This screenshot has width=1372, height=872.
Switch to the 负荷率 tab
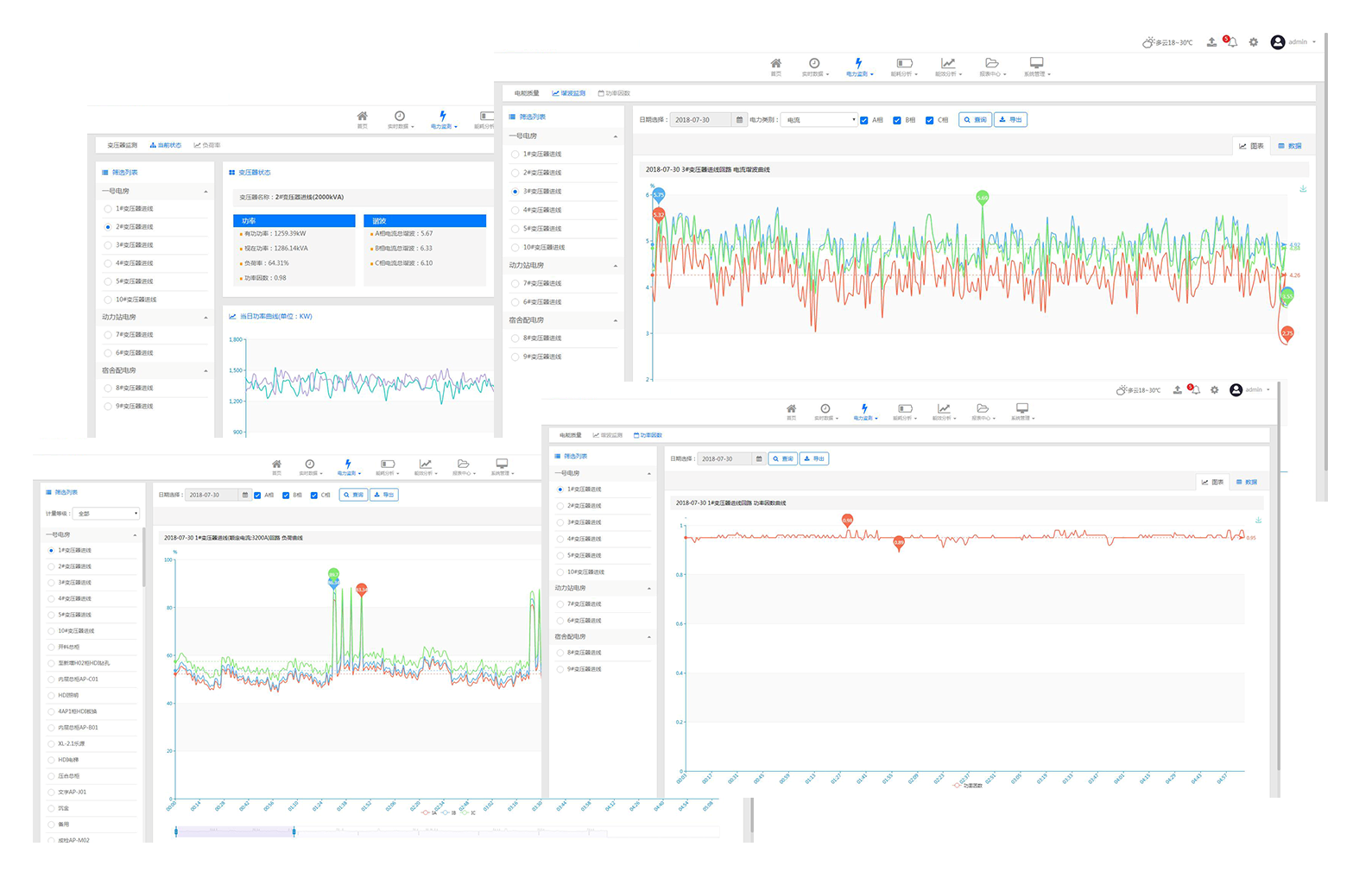coord(207,145)
